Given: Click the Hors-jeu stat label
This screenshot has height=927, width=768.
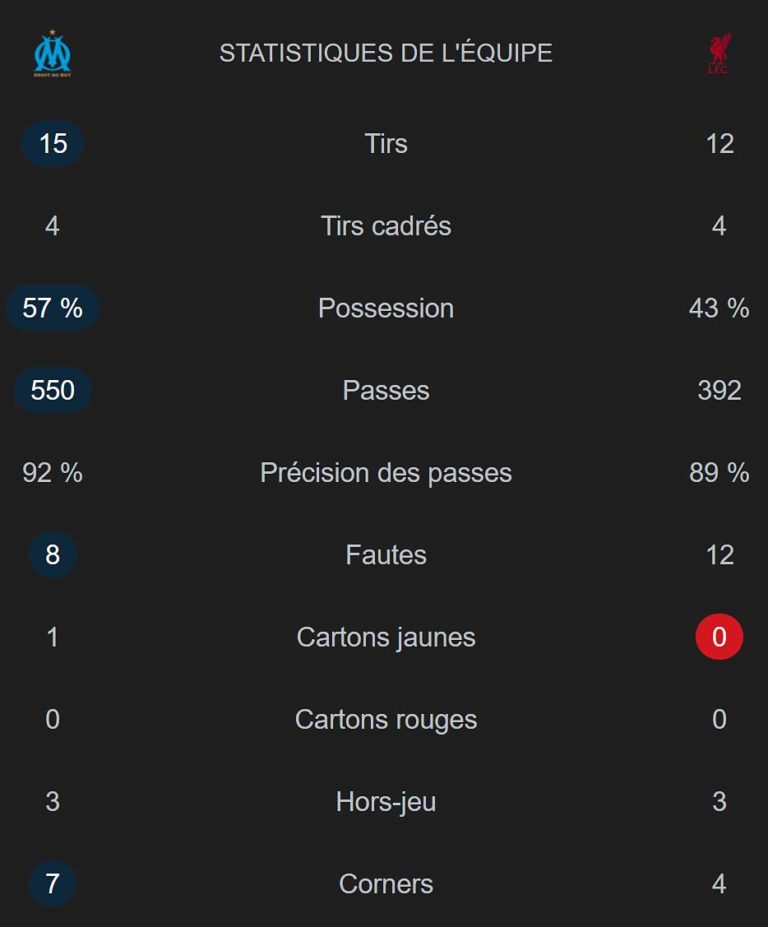Looking at the screenshot, I should click(x=386, y=802).
